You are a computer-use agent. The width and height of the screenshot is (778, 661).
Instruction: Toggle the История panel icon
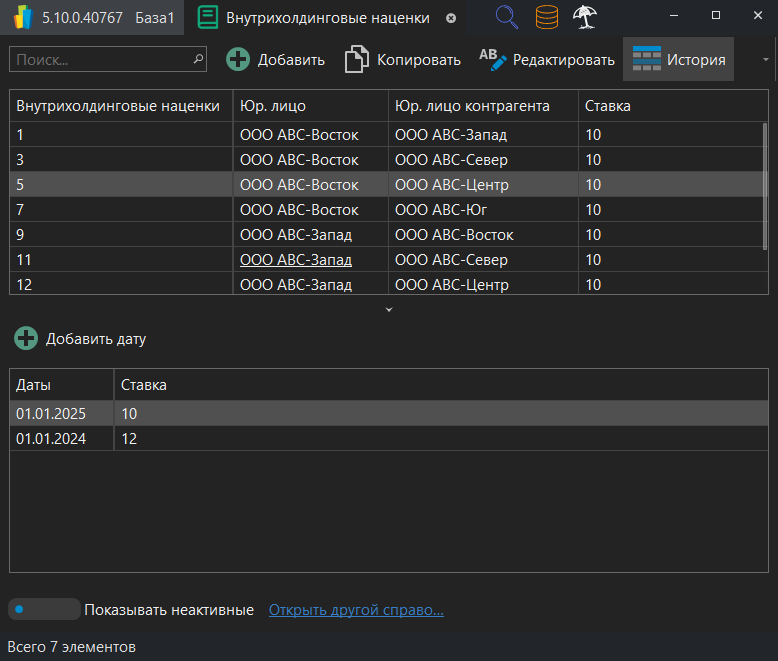pos(647,59)
